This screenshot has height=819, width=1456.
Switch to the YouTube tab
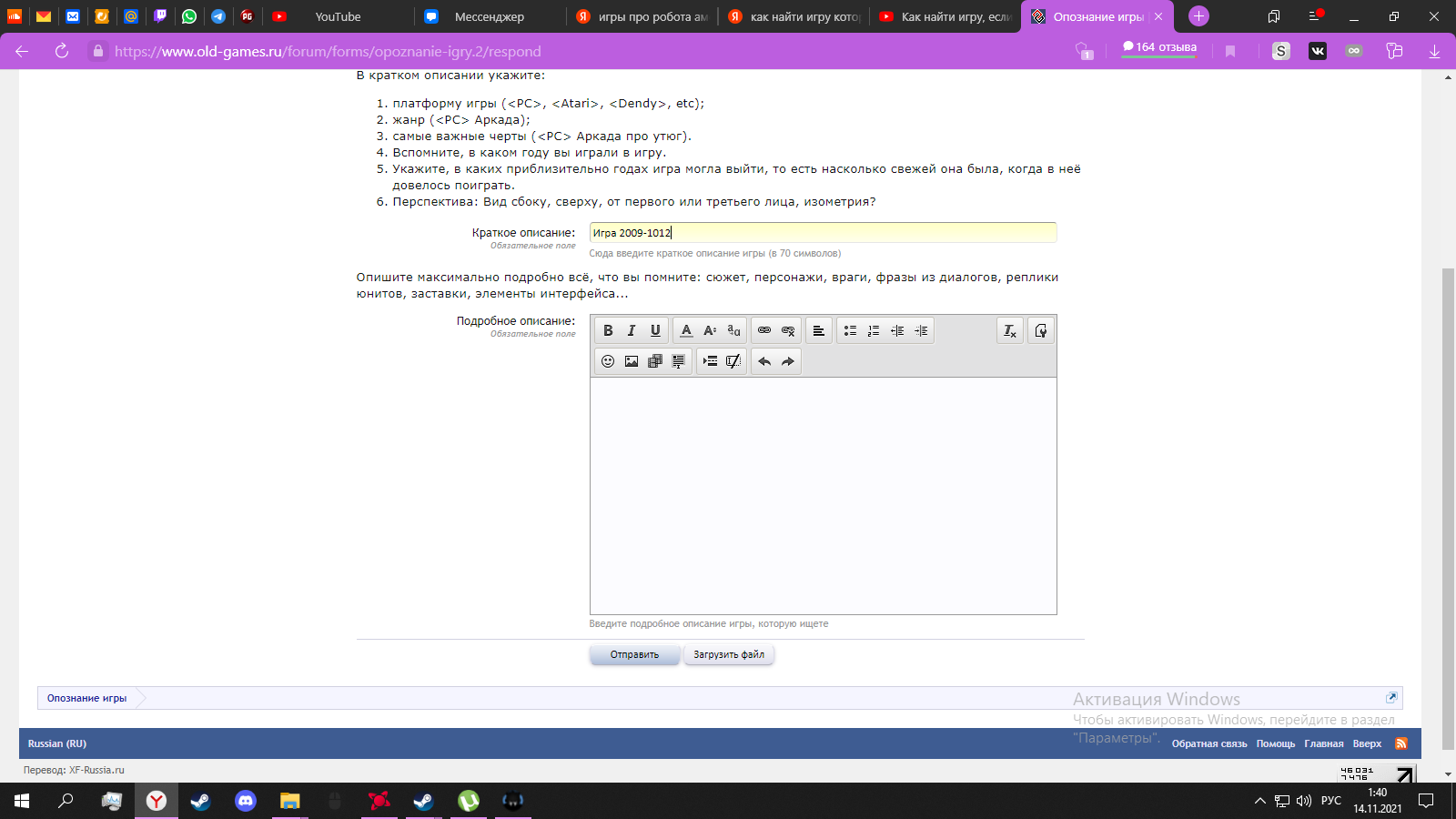point(337,16)
